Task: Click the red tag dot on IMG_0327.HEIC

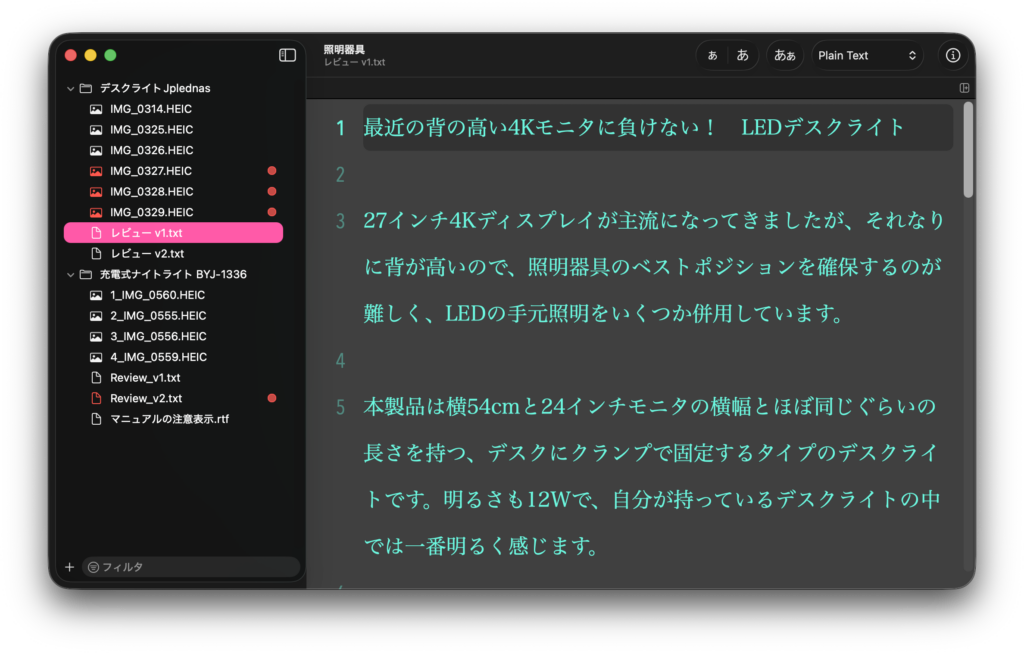Action: pyautogui.click(x=272, y=171)
